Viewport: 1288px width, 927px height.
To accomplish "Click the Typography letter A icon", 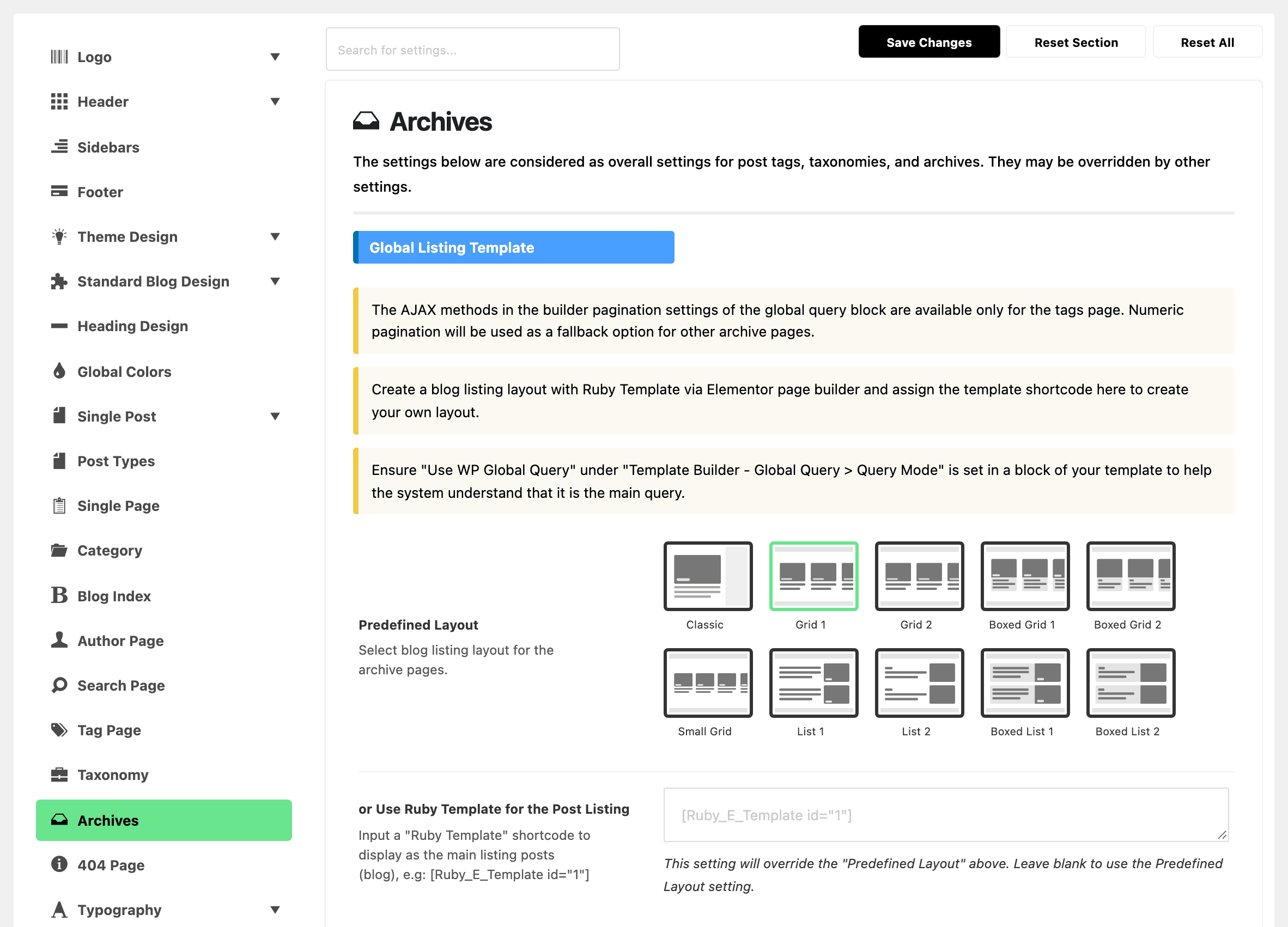I will pos(59,910).
